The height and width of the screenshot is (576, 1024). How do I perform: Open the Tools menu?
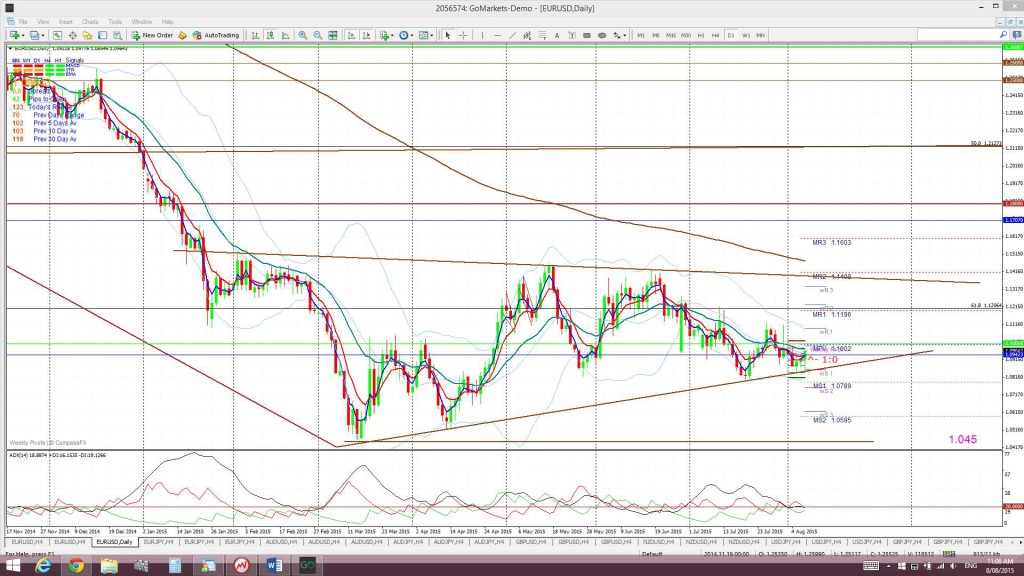tap(115, 22)
